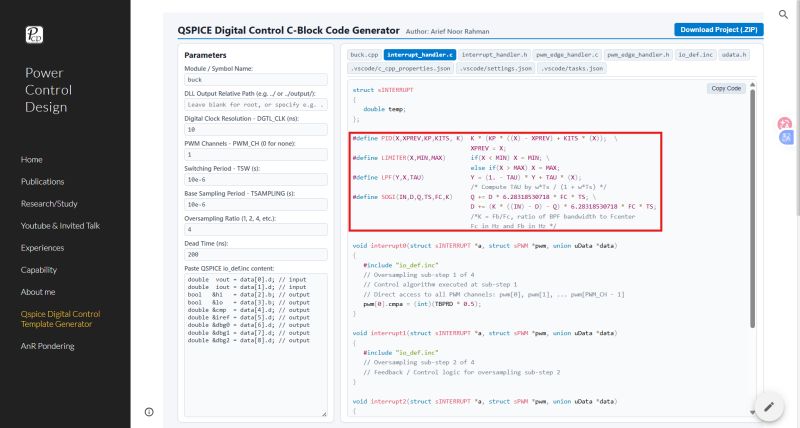Edit the Base Sampling Period field
Screen dimensions: 800x428
(x=256, y=205)
